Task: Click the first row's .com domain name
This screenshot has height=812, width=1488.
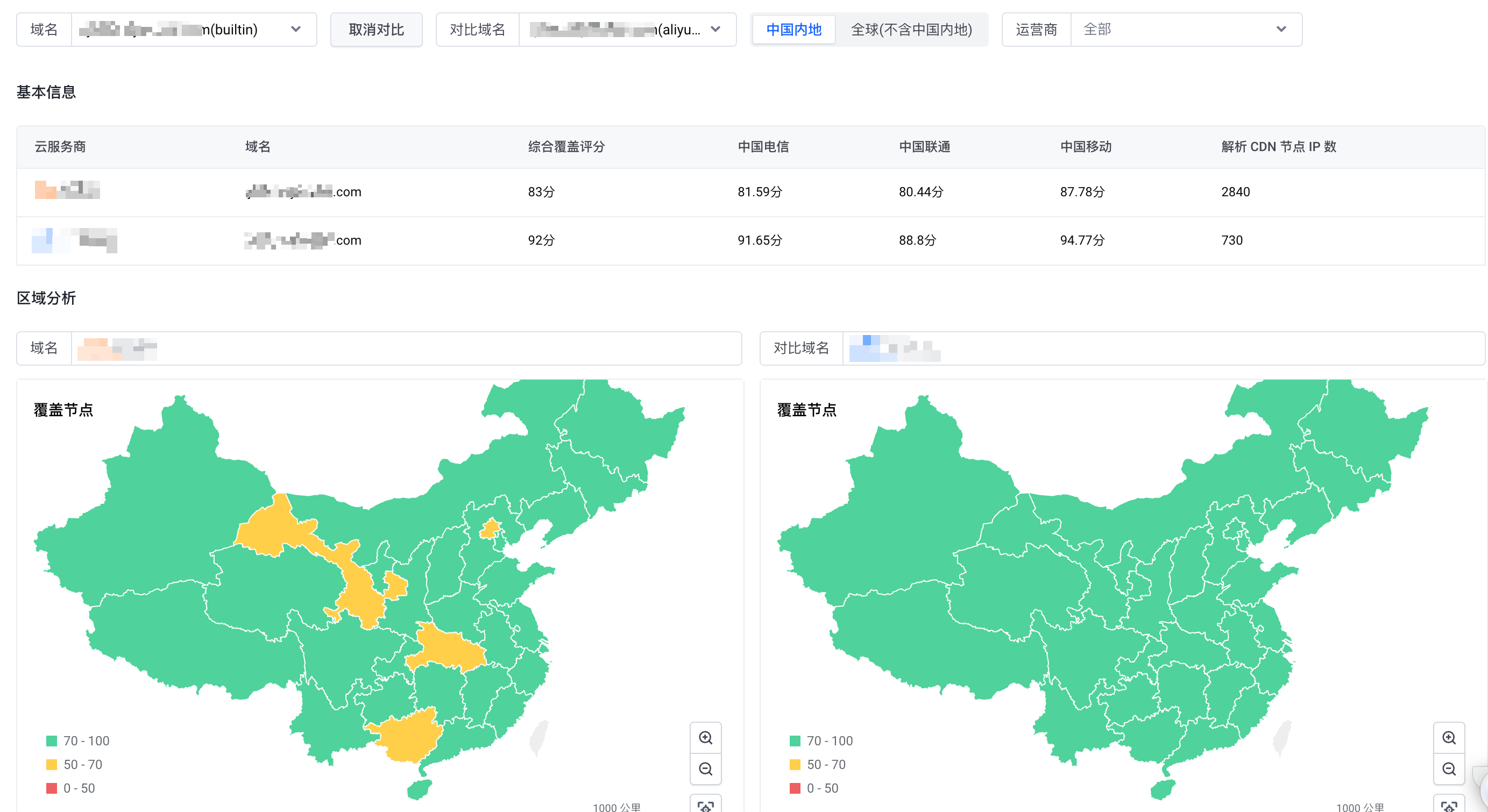Action: [303, 192]
